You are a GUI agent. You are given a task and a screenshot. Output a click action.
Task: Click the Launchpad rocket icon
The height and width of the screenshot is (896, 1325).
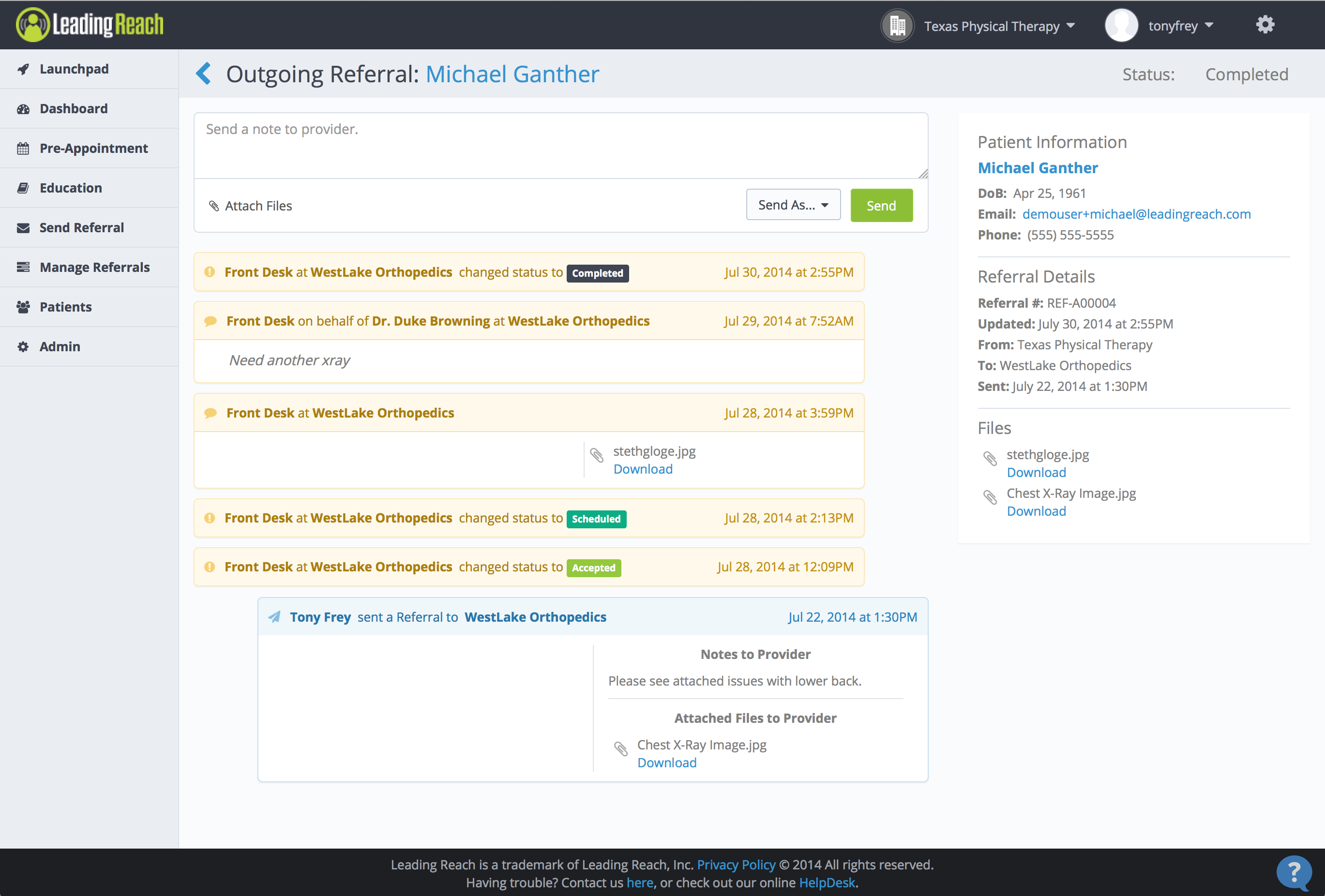[x=23, y=69]
